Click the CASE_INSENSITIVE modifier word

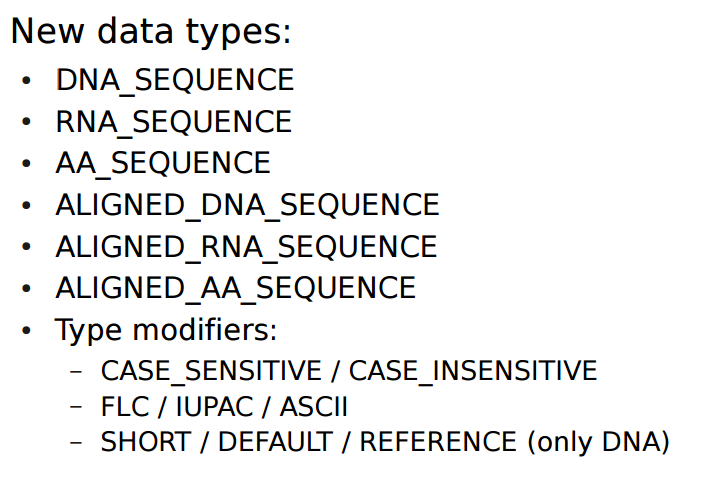(473, 371)
